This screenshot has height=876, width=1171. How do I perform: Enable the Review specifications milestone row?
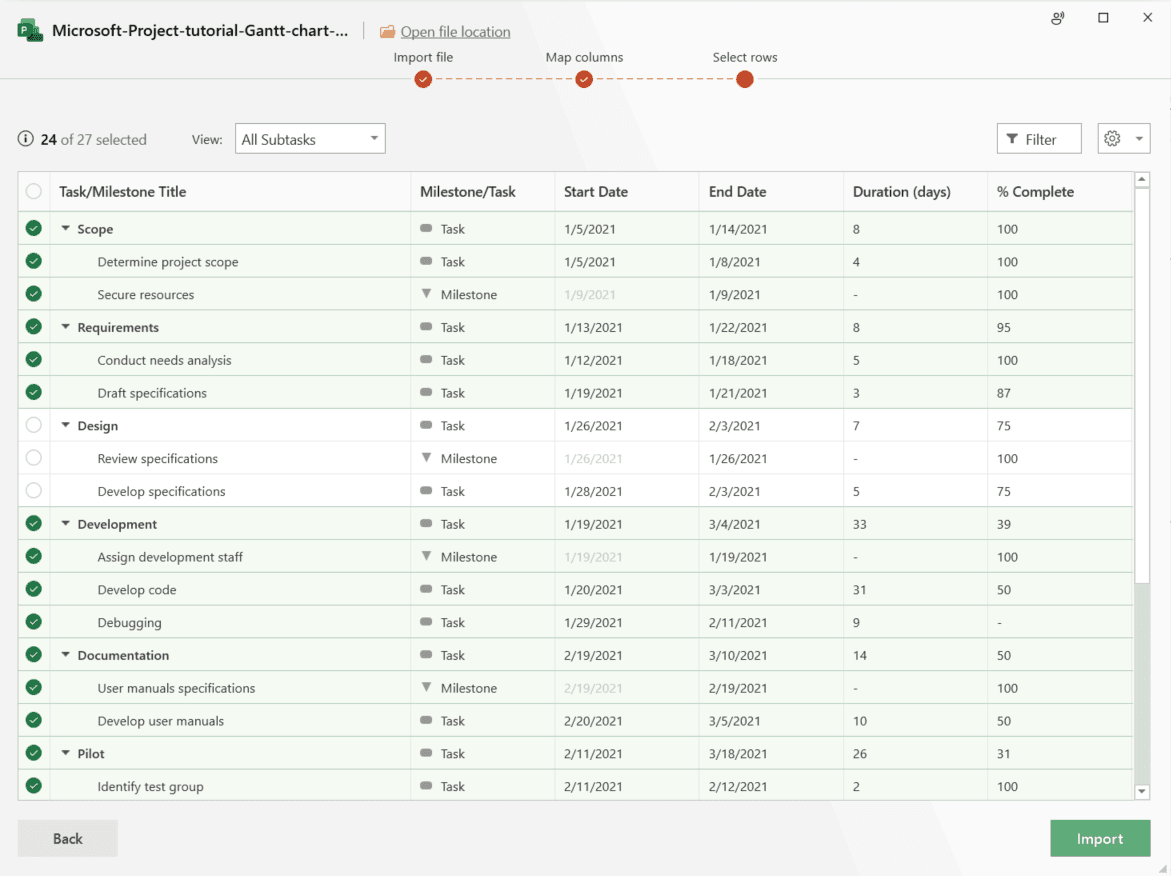coord(33,458)
